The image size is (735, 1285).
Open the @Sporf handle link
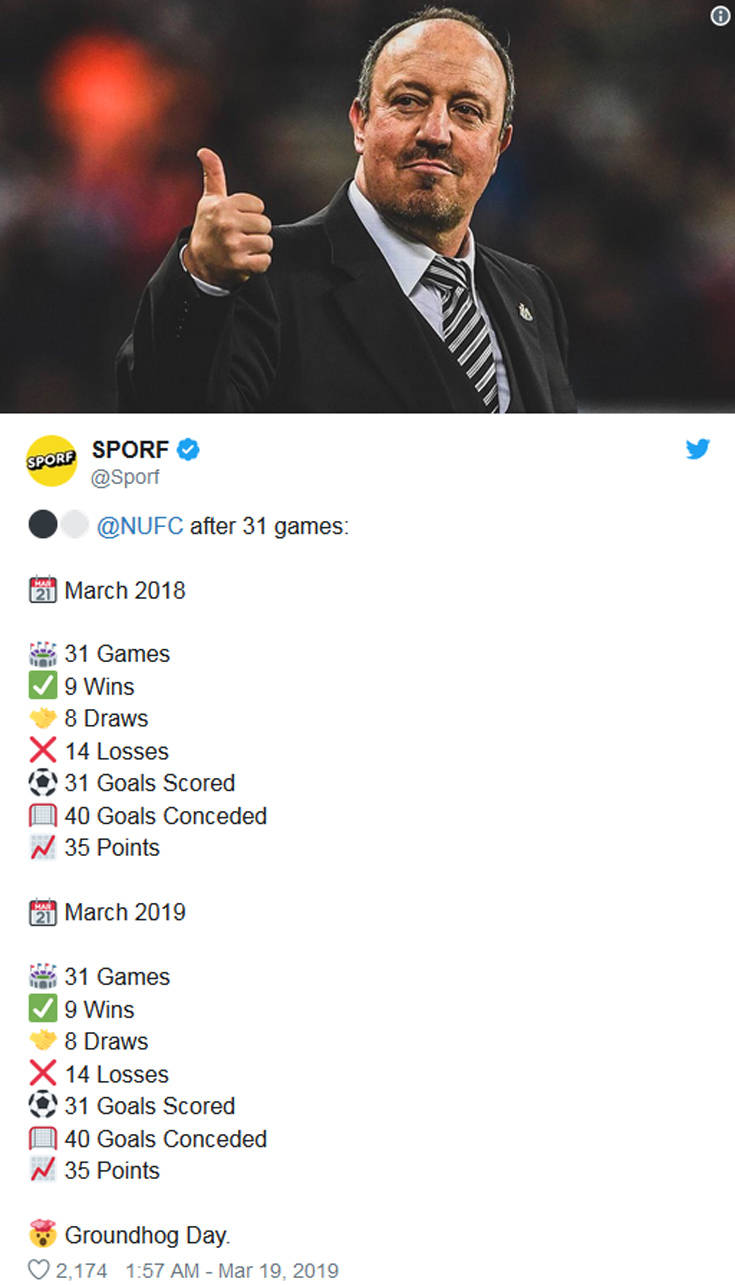(x=125, y=477)
